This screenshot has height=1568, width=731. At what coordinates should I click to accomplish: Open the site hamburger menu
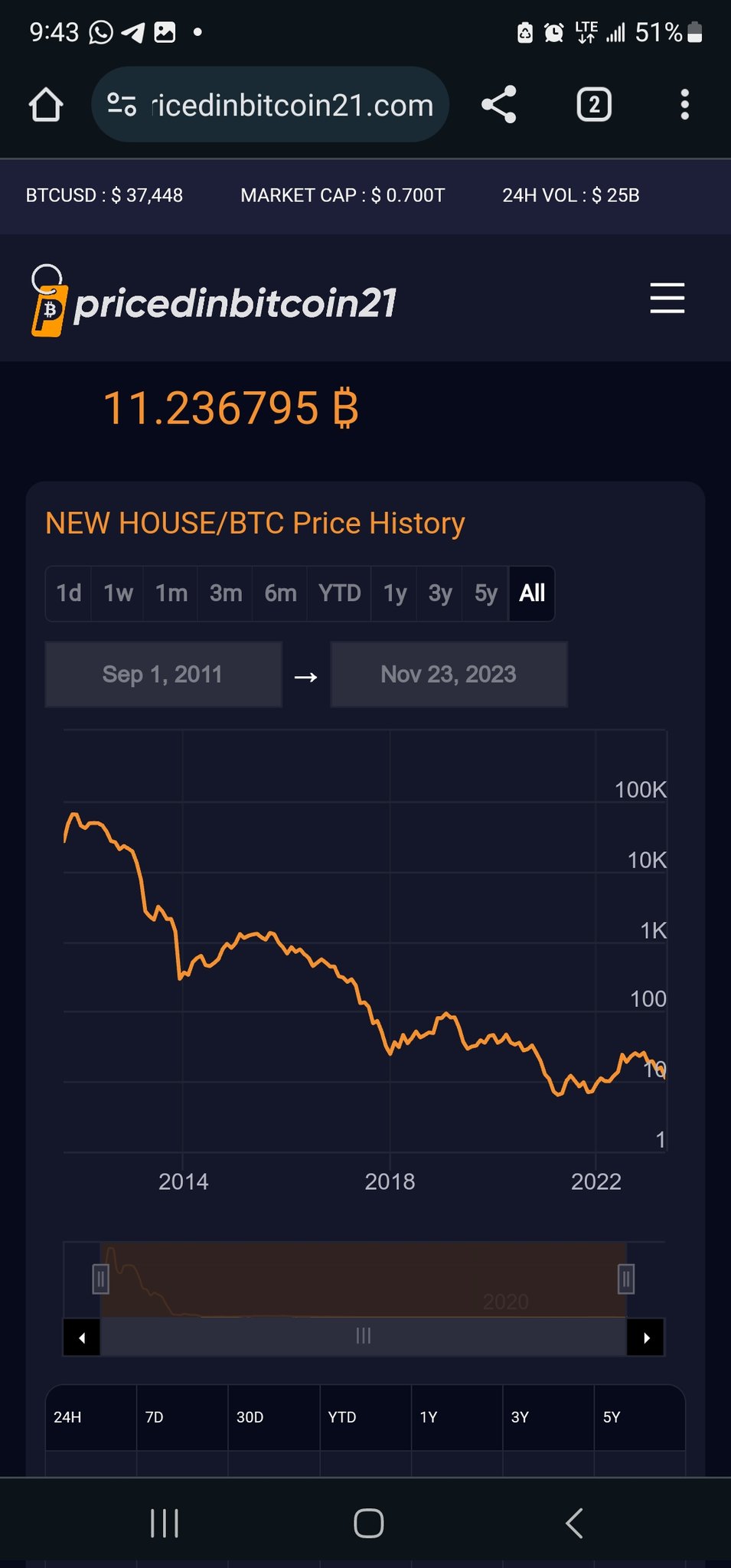point(667,298)
